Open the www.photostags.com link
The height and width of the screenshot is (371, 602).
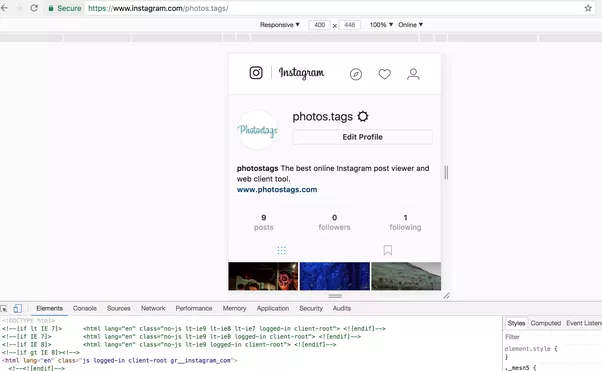pos(277,189)
